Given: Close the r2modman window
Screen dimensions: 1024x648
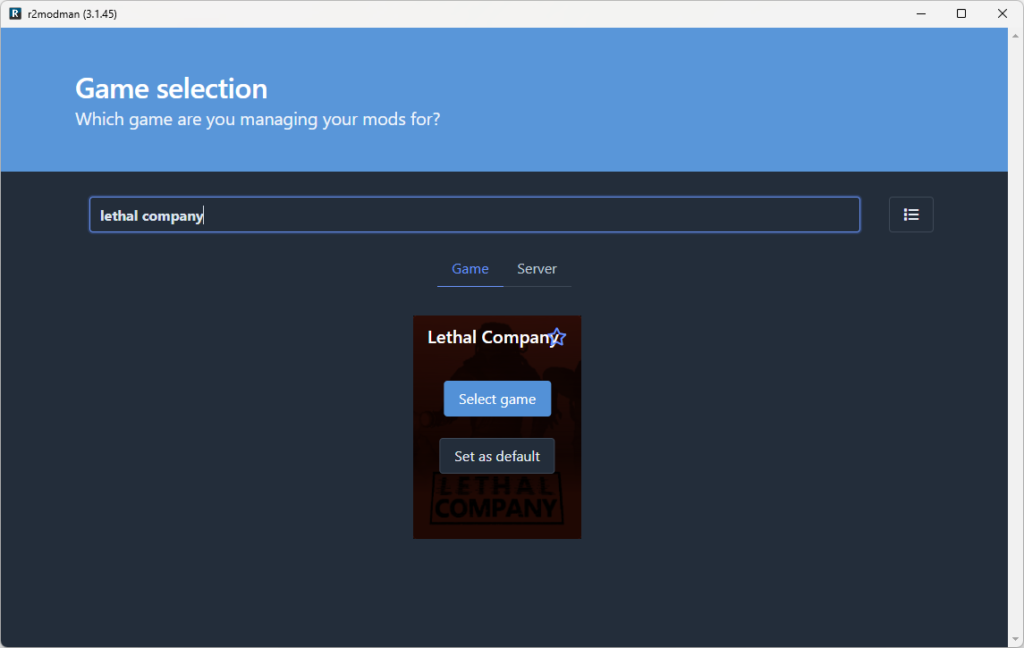Looking at the screenshot, I should pyautogui.click(x=1002, y=14).
